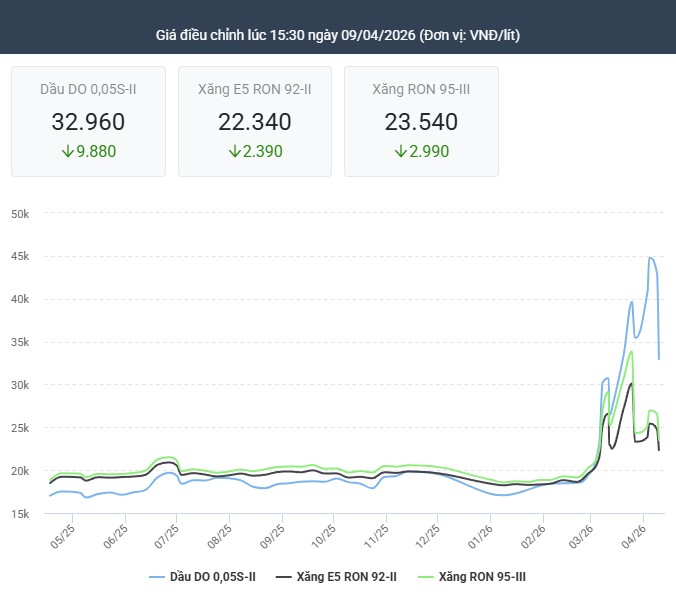The image size is (676, 598).
Task: Select the Xăng E5 RON 92-II card title
Action: [x=254, y=89]
